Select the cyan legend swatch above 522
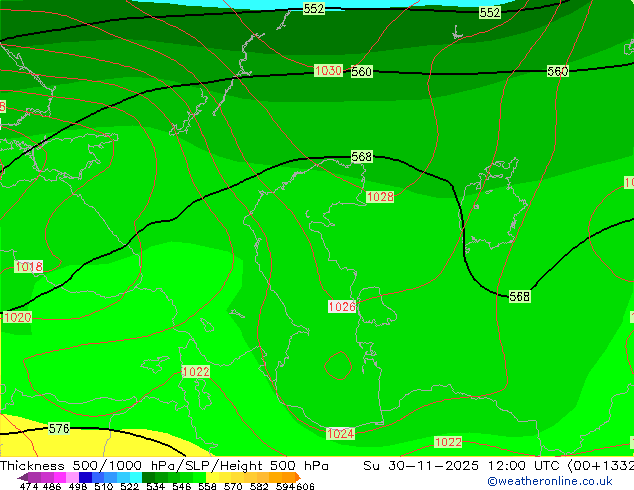This screenshot has height=490, width=634. (x=135, y=477)
